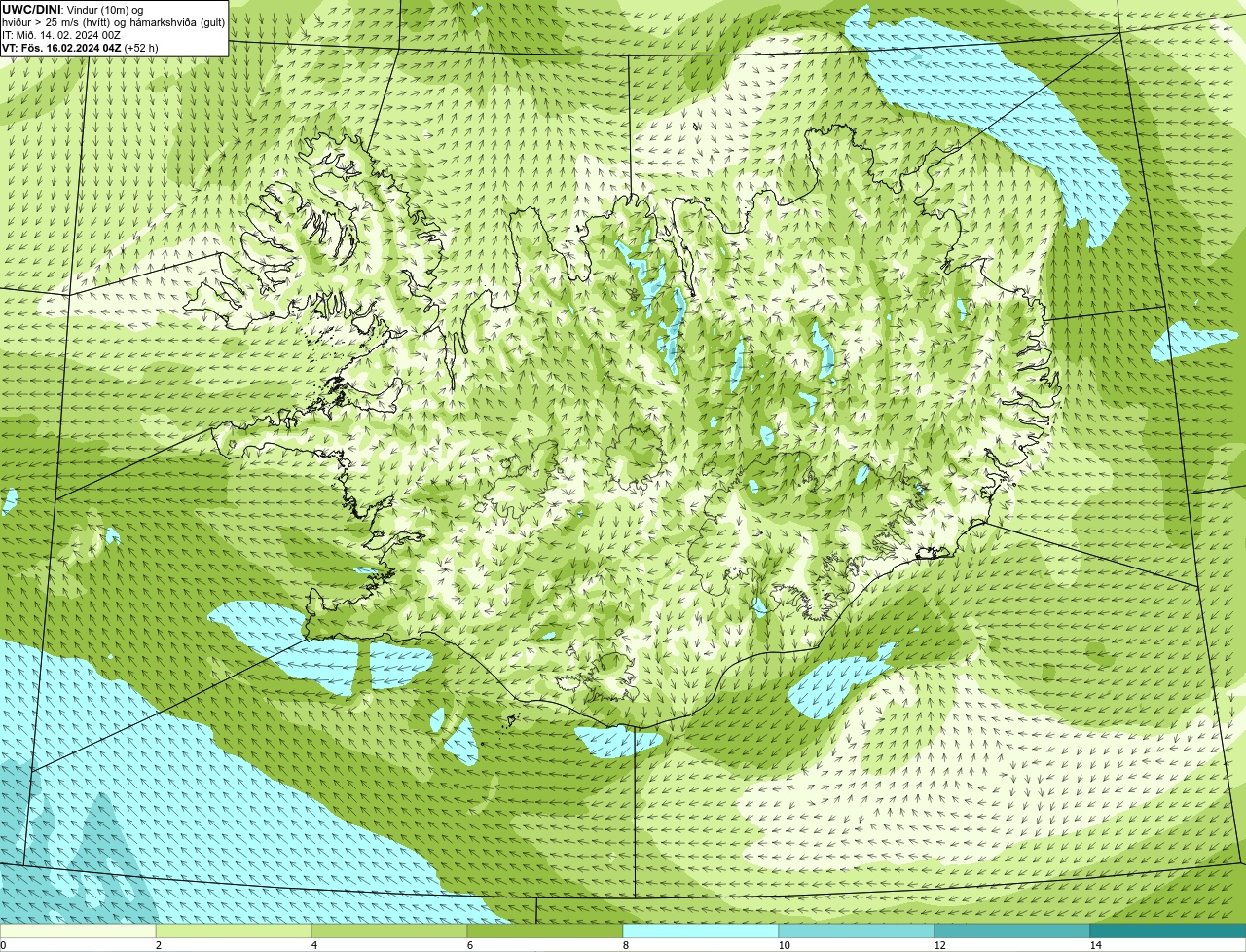Click the aqua 10–12 legend swatch
Image resolution: width=1246 pixels, height=952 pixels.
(857, 931)
